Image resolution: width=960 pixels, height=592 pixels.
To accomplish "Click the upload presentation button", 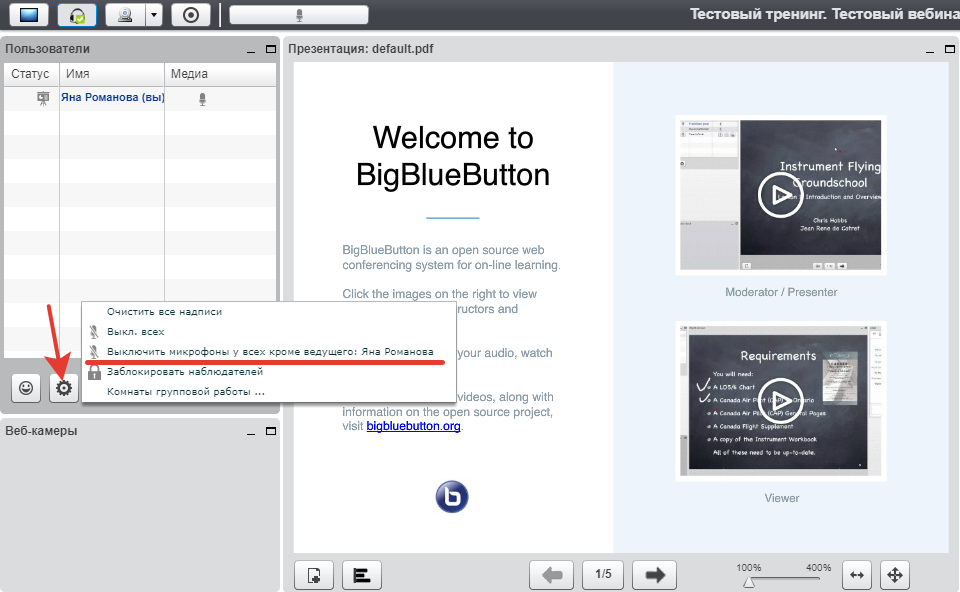I will (x=313, y=575).
